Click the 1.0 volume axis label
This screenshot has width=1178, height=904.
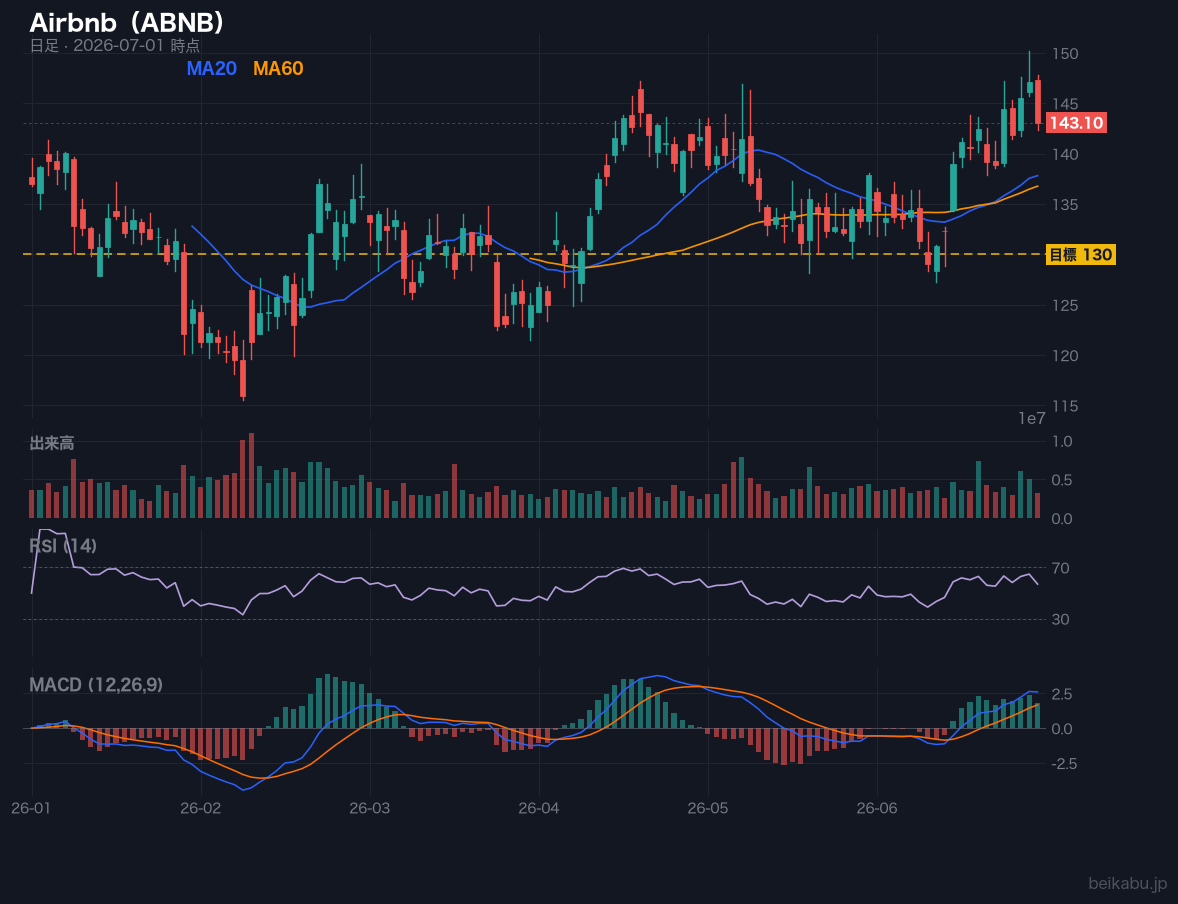(x=1062, y=441)
